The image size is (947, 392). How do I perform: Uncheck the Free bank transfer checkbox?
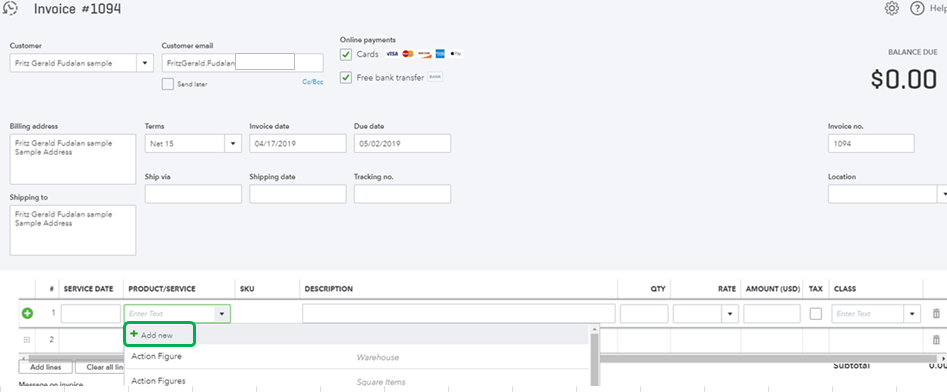345,78
